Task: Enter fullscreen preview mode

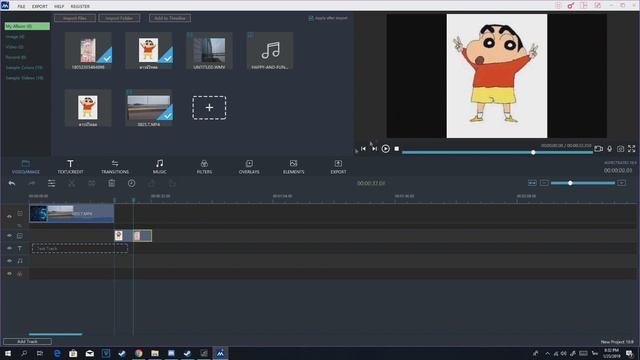Action: tap(631, 149)
